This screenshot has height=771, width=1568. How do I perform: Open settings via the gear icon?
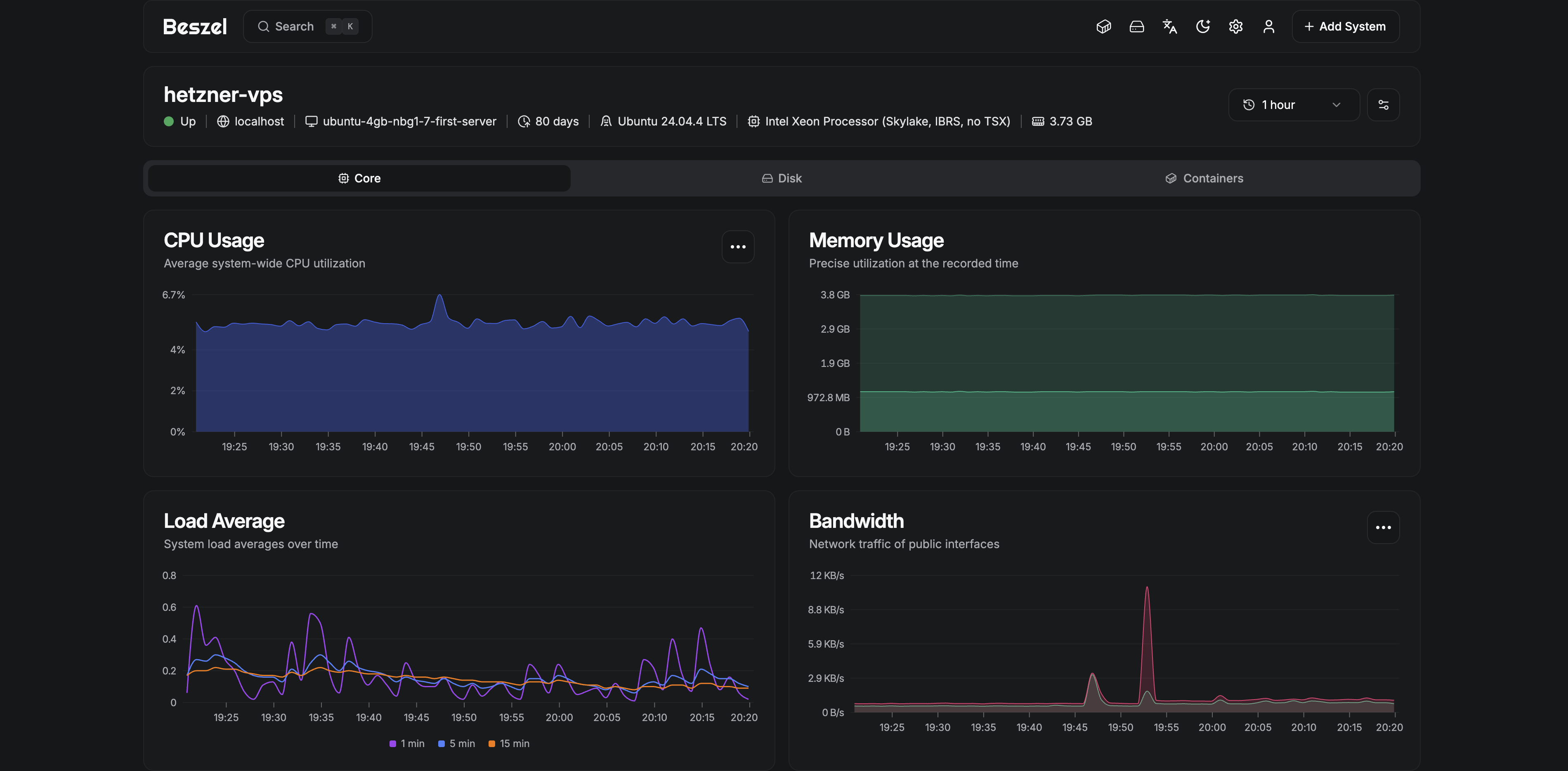pos(1235,27)
